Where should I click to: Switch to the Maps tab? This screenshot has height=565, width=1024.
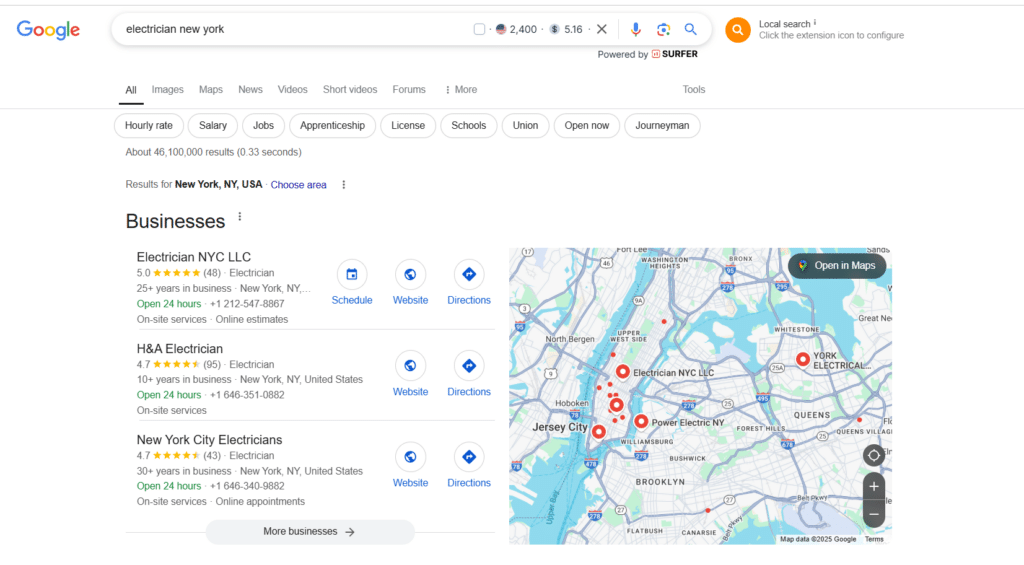211,89
